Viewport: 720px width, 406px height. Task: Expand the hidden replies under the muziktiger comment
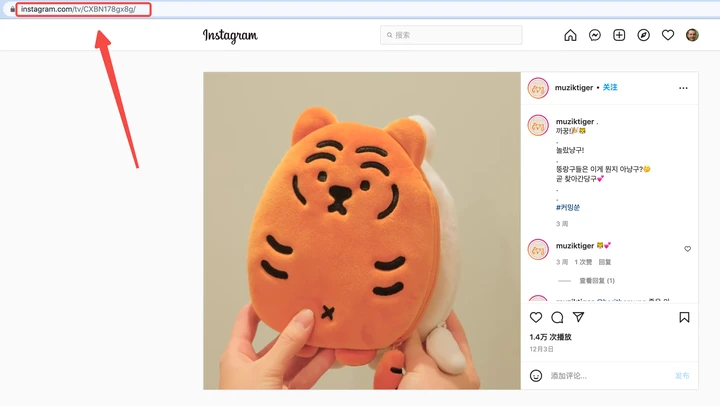click(596, 281)
